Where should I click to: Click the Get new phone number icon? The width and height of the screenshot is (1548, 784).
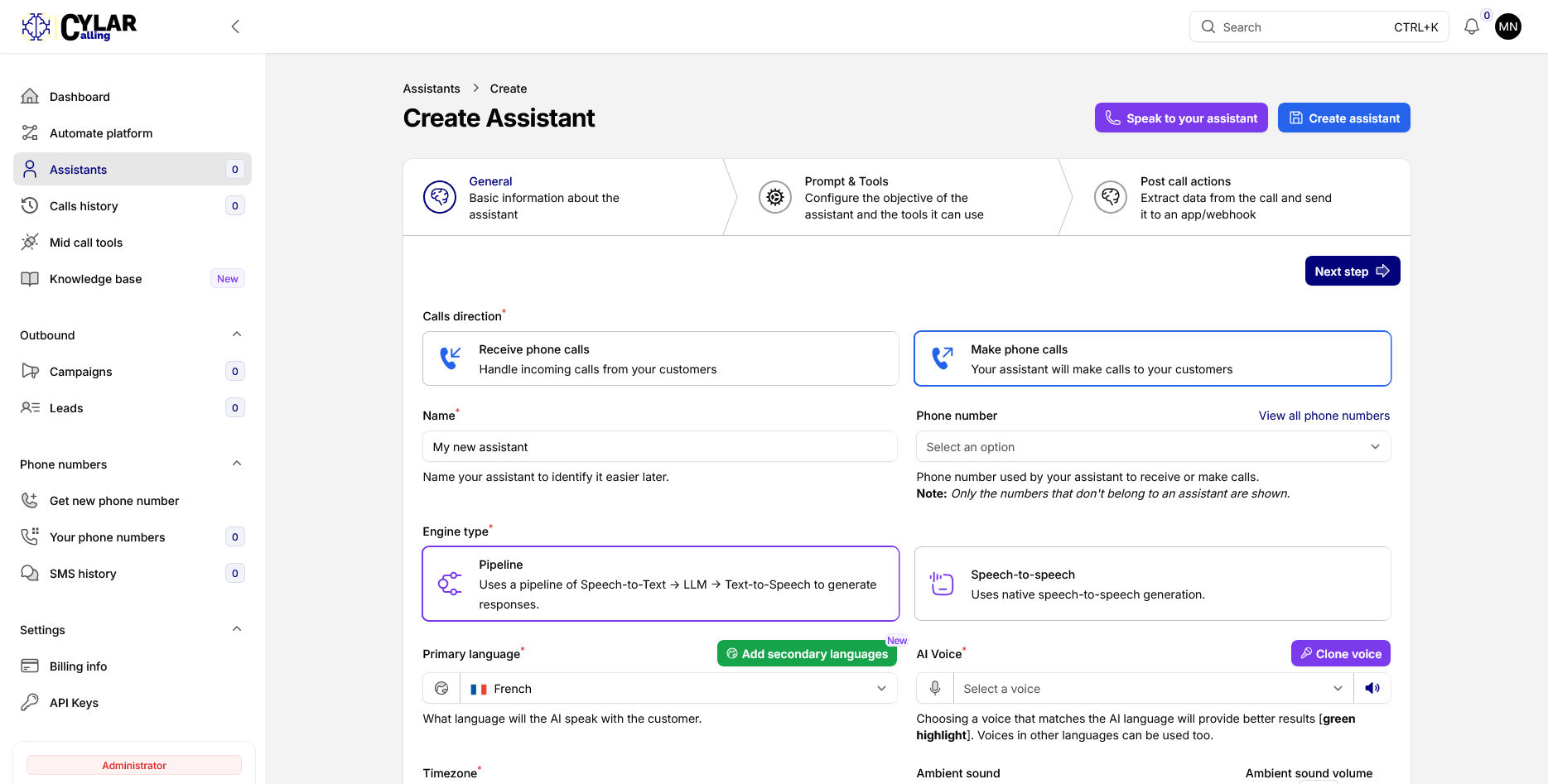pyautogui.click(x=30, y=500)
